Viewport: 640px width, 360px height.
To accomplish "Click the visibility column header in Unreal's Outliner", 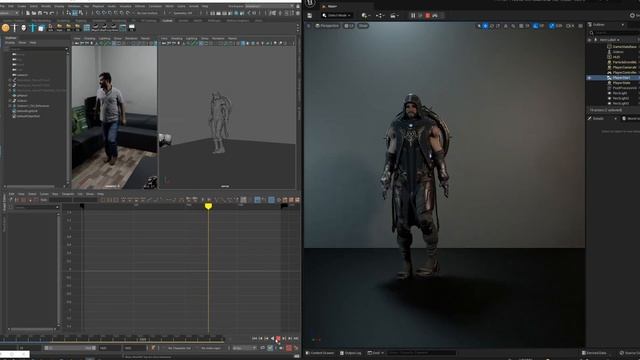I will (x=589, y=40).
